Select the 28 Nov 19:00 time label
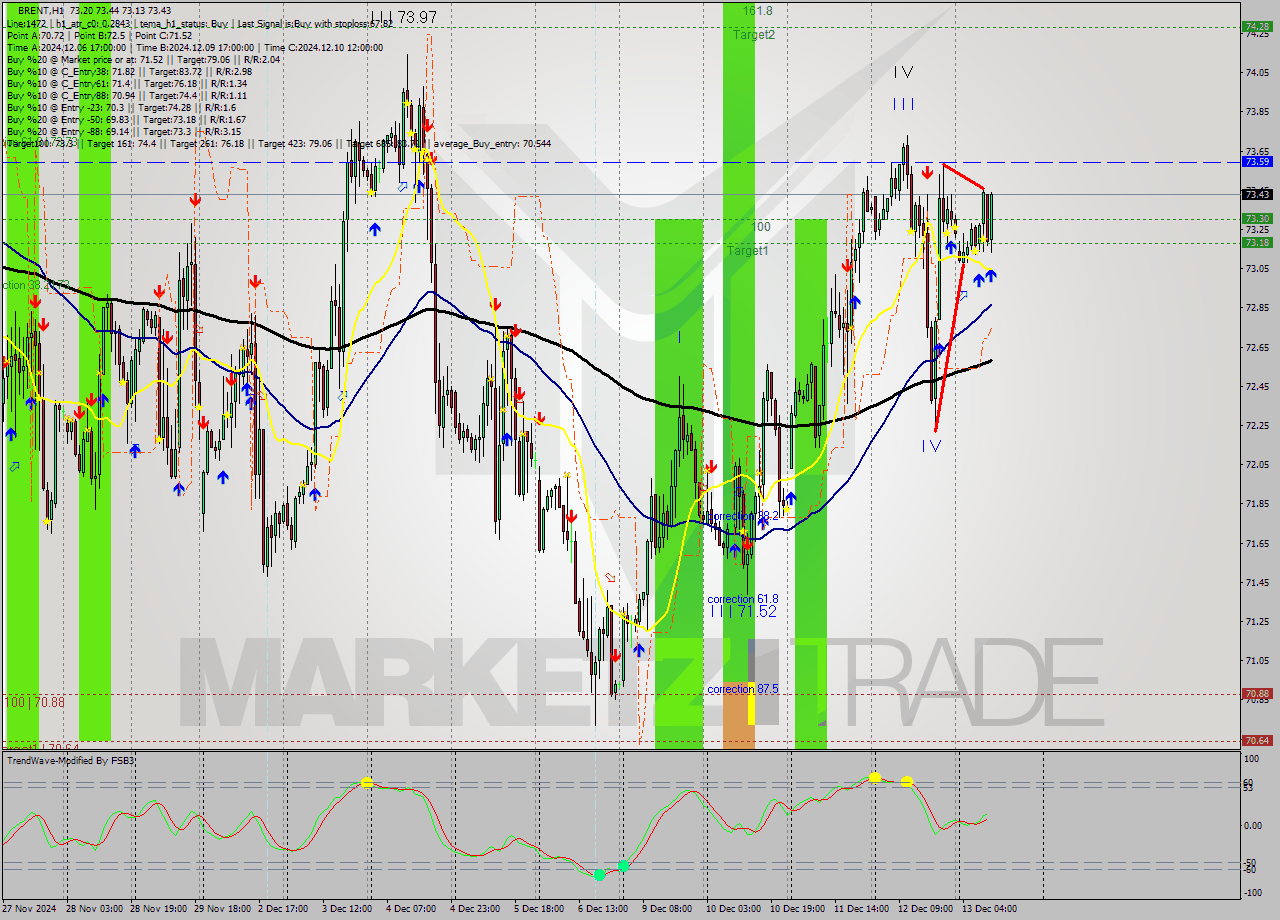1280x920 pixels. point(160,909)
